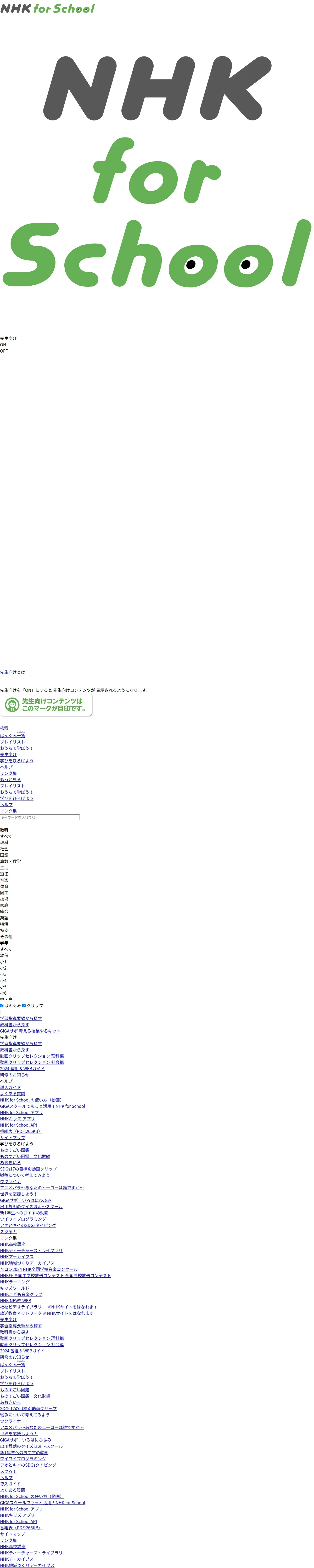Select 生活 in the subject list
Screen dimensions: 314x1568
pos(4,867)
